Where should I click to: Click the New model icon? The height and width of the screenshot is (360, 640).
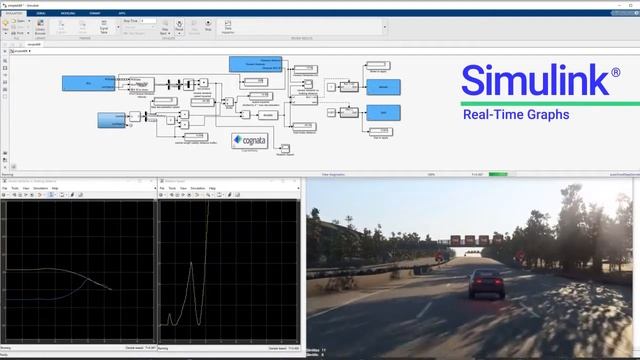pyautogui.click(x=5, y=24)
